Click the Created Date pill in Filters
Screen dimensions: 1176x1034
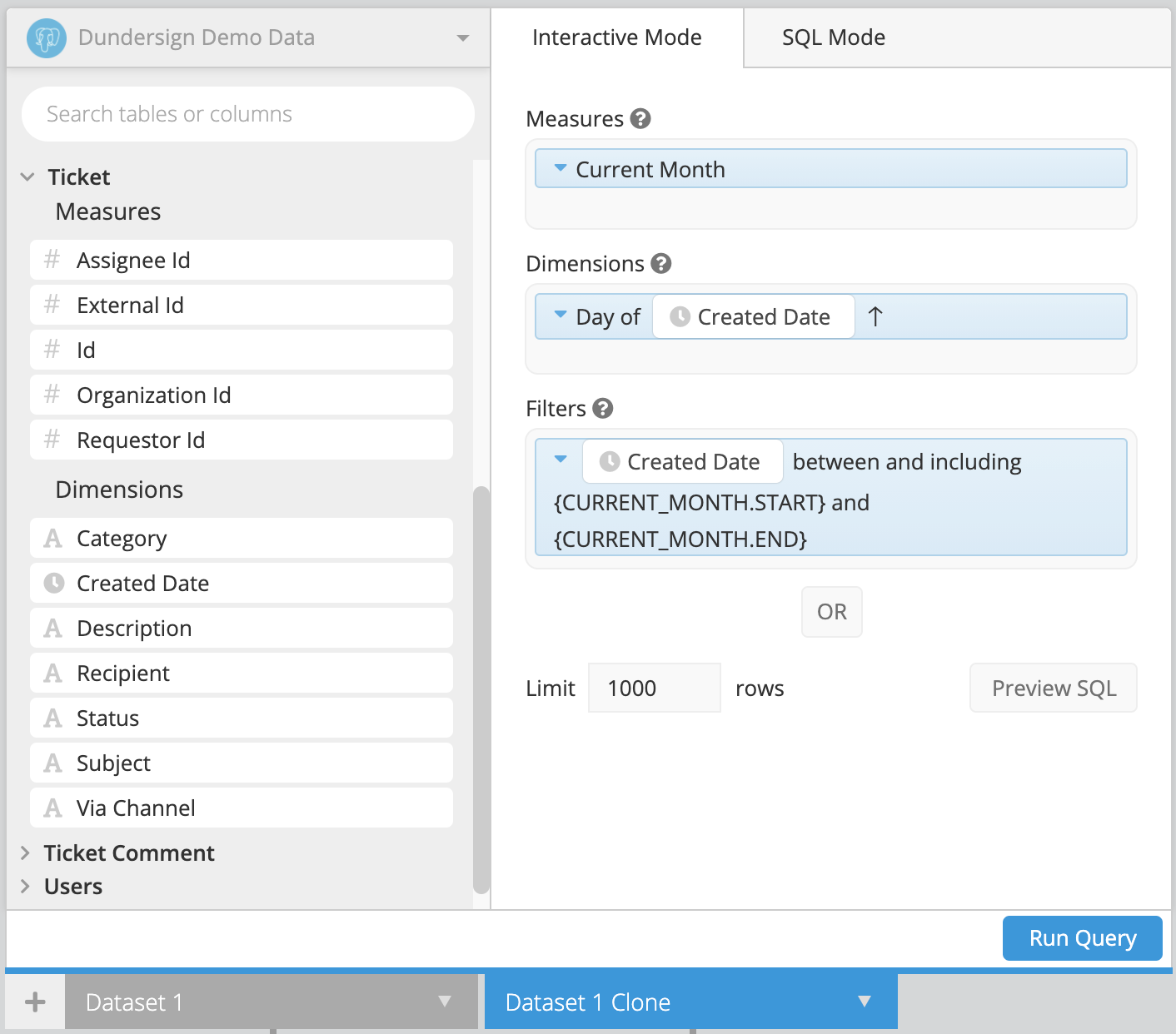point(683,461)
